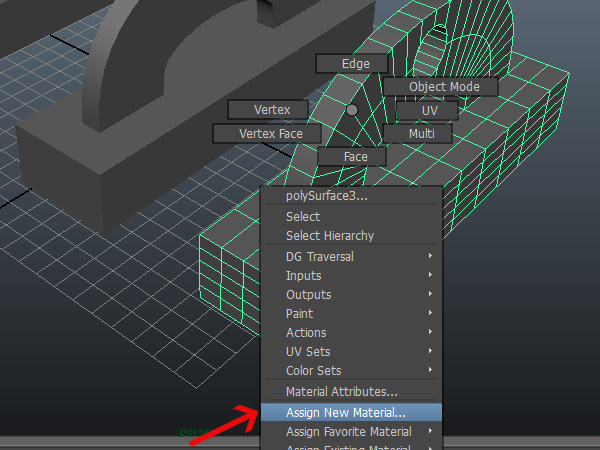The width and height of the screenshot is (600, 450).
Task: Select Multi component mode
Action: 417,134
